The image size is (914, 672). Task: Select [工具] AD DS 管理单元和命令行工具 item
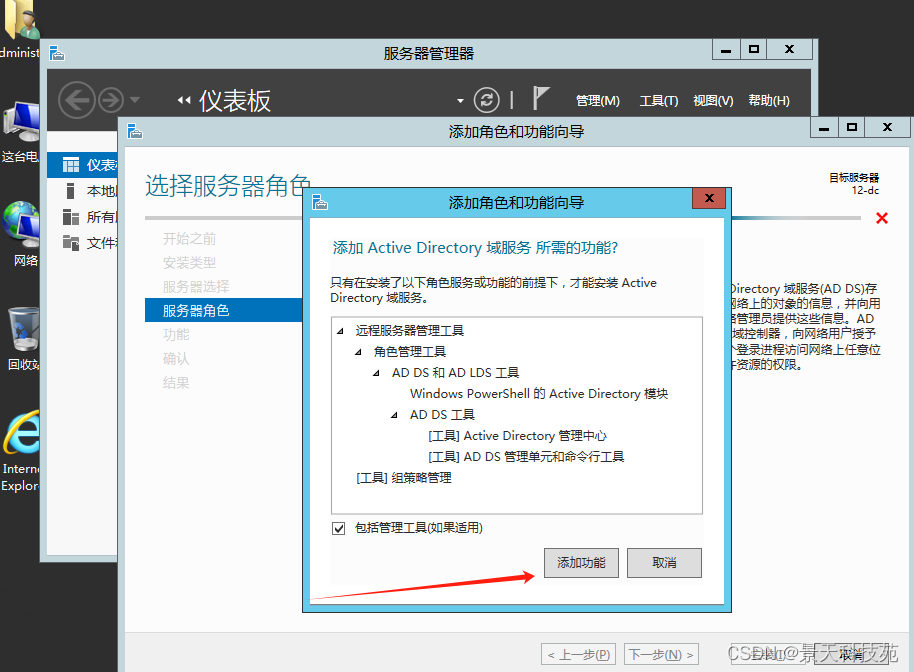pos(526,457)
